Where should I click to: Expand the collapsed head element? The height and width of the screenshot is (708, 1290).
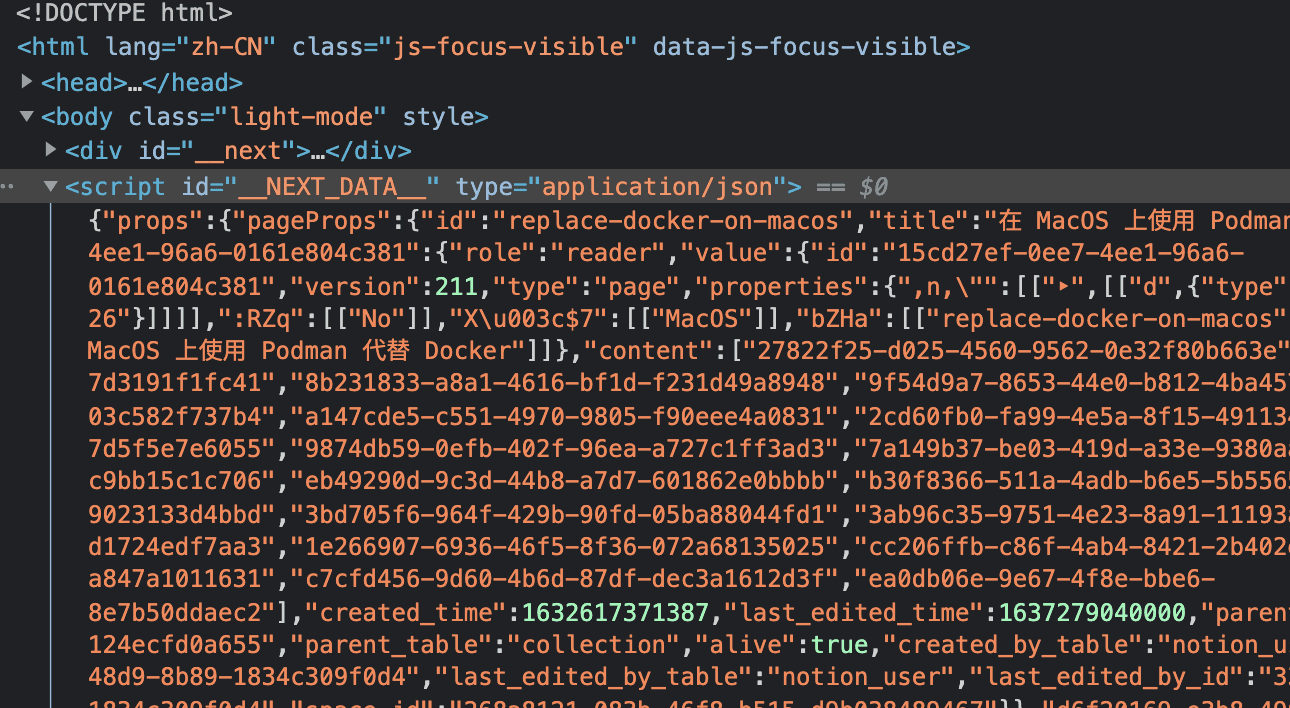pyautogui.click(x=27, y=81)
